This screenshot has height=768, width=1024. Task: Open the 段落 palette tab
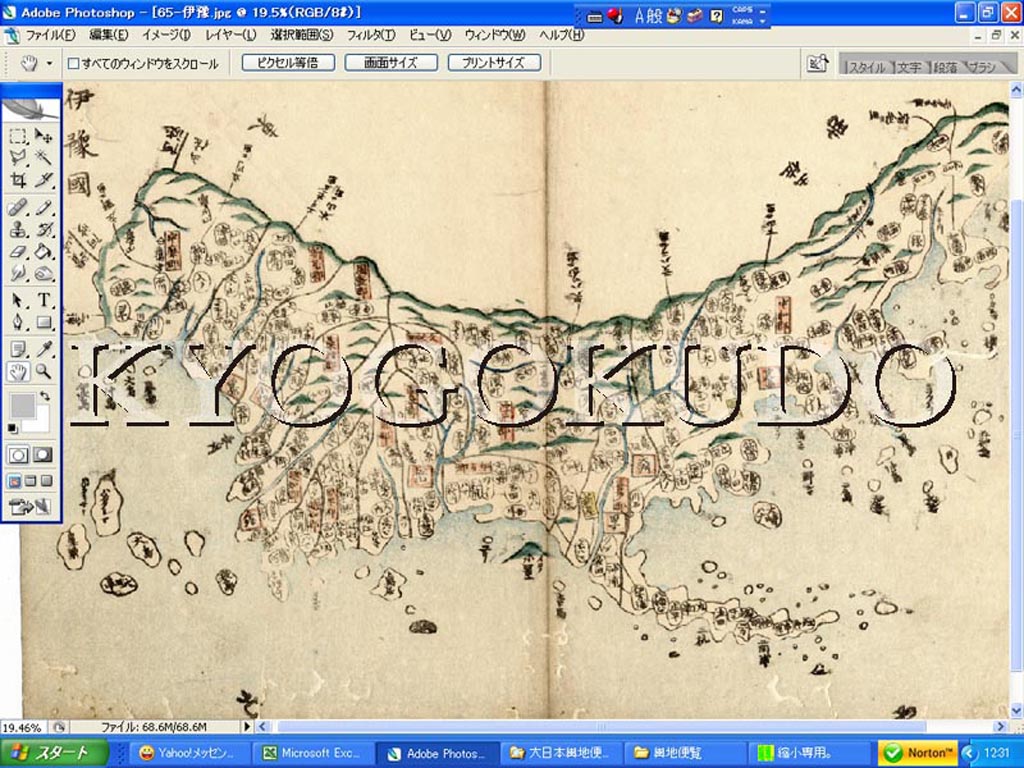pos(945,67)
